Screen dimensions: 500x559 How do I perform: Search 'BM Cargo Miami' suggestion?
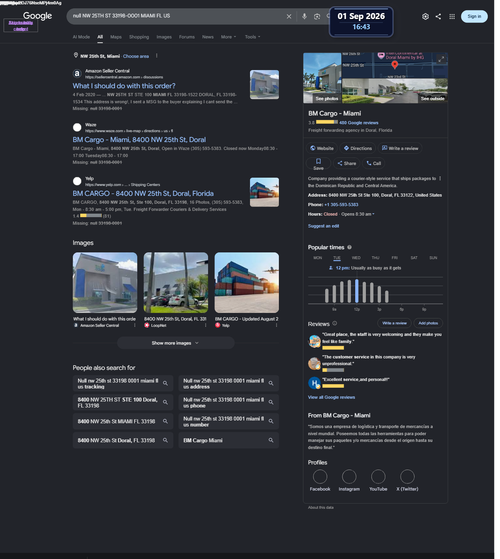pyautogui.click(x=228, y=440)
